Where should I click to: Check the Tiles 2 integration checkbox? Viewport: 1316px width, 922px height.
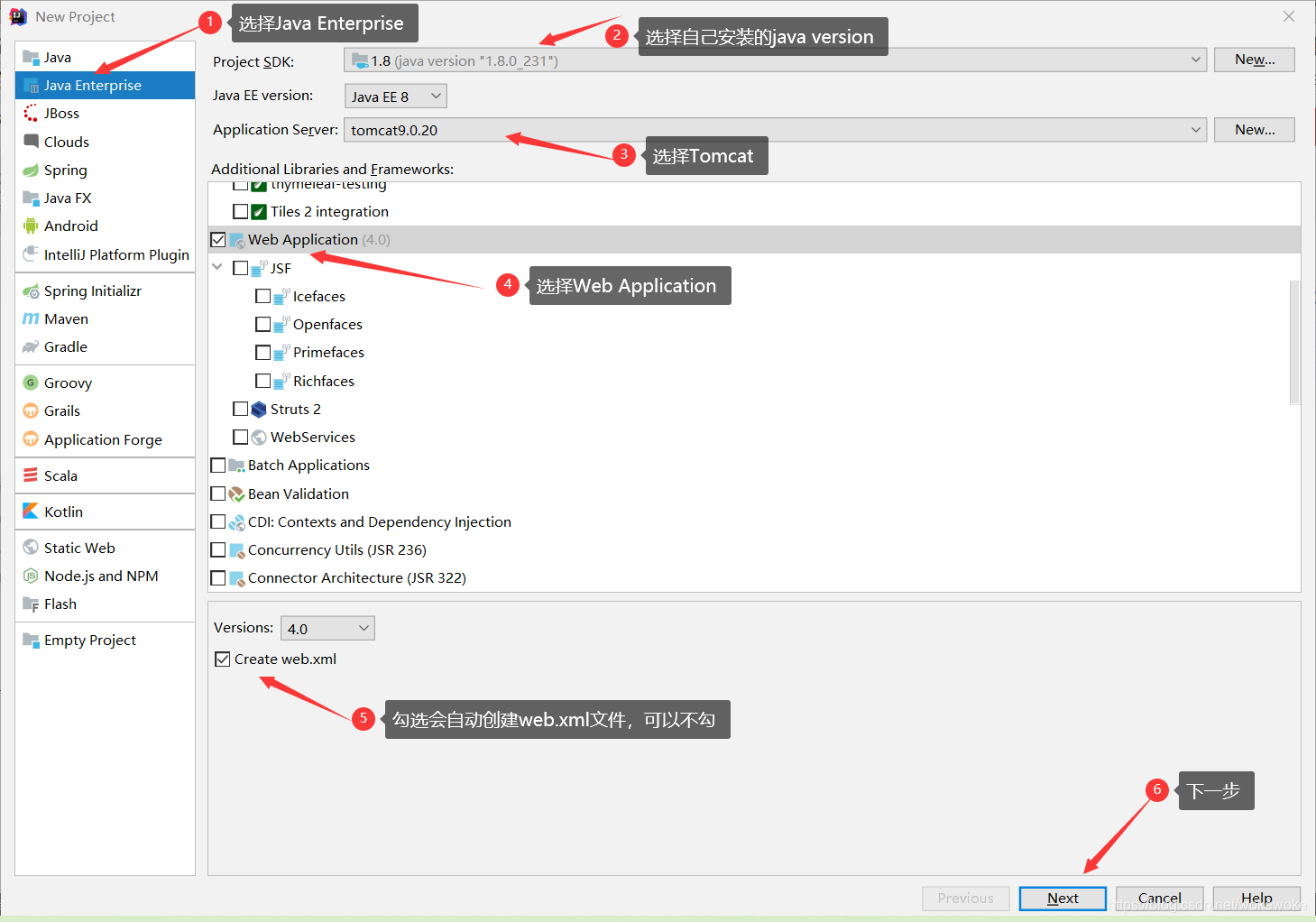(x=240, y=211)
